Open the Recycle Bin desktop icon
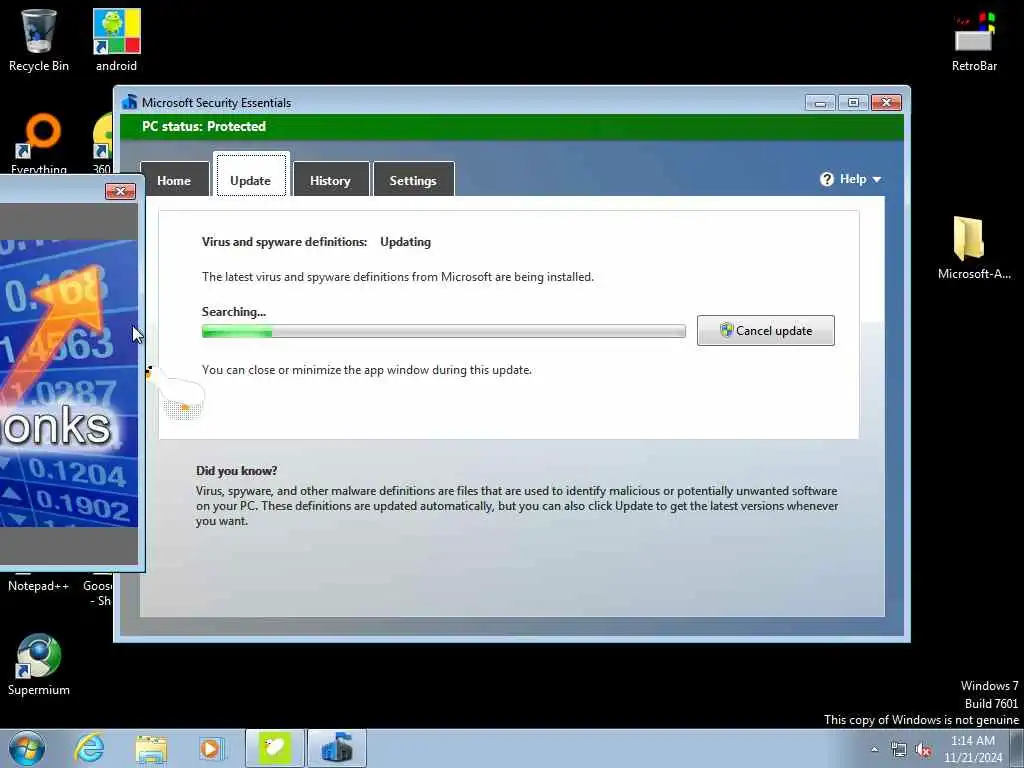This screenshot has width=1024, height=768. [39, 39]
